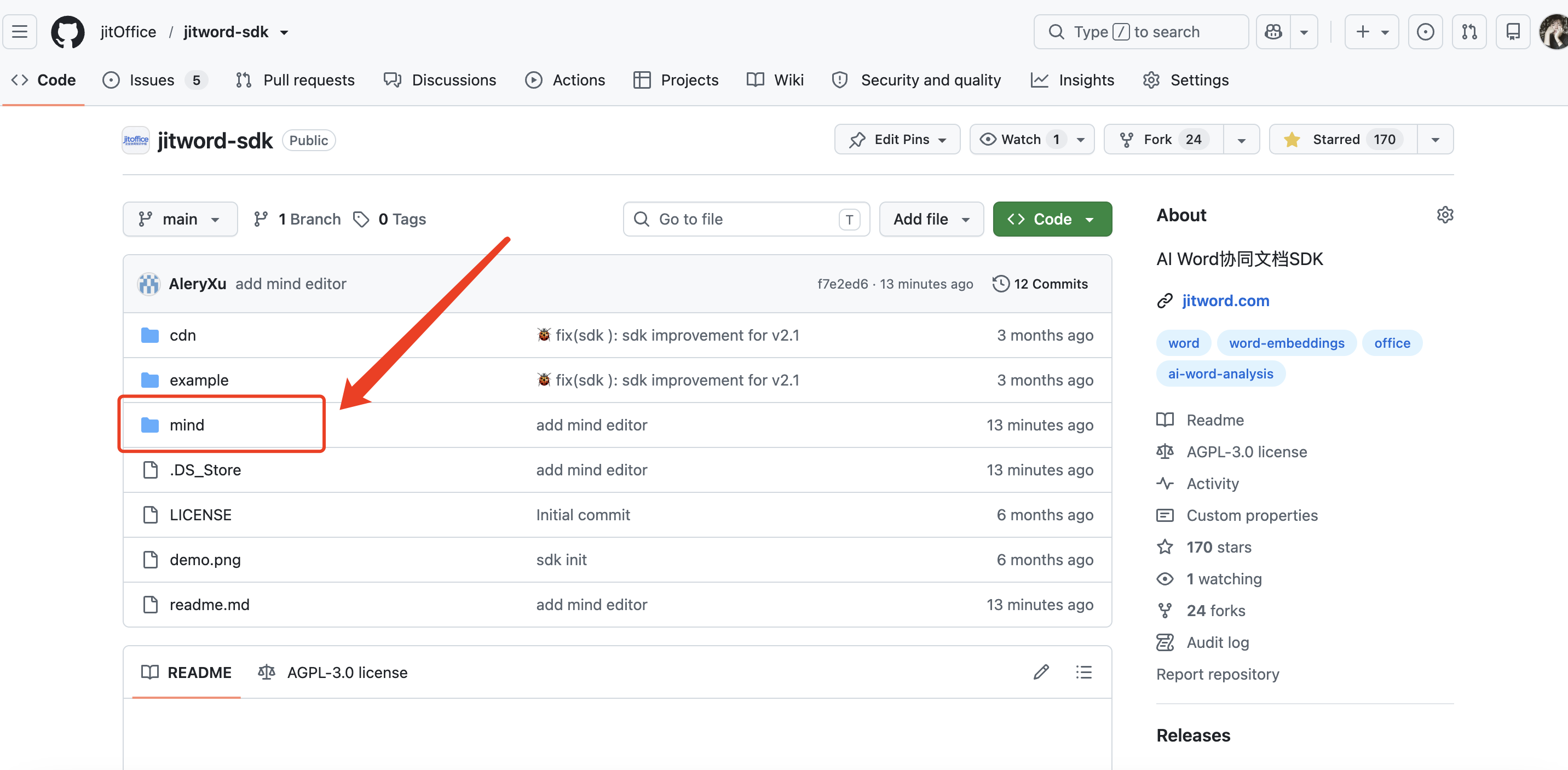Open sdk init commit message
The image size is (1568, 770).
pyautogui.click(x=561, y=560)
